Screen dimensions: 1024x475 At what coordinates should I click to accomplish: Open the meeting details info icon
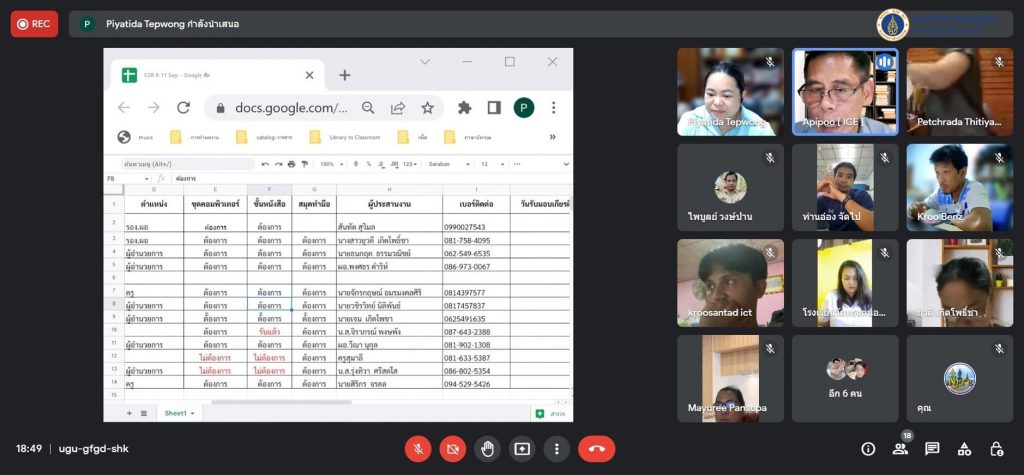tap(868, 449)
